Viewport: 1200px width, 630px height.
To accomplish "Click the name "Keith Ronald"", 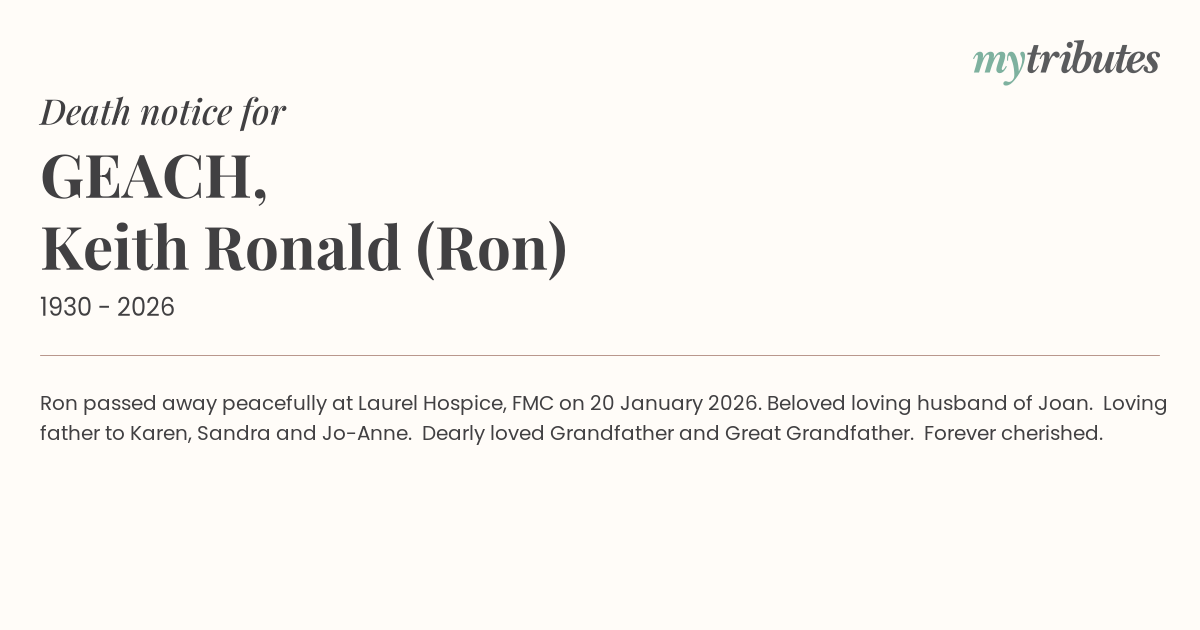I will click(219, 248).
